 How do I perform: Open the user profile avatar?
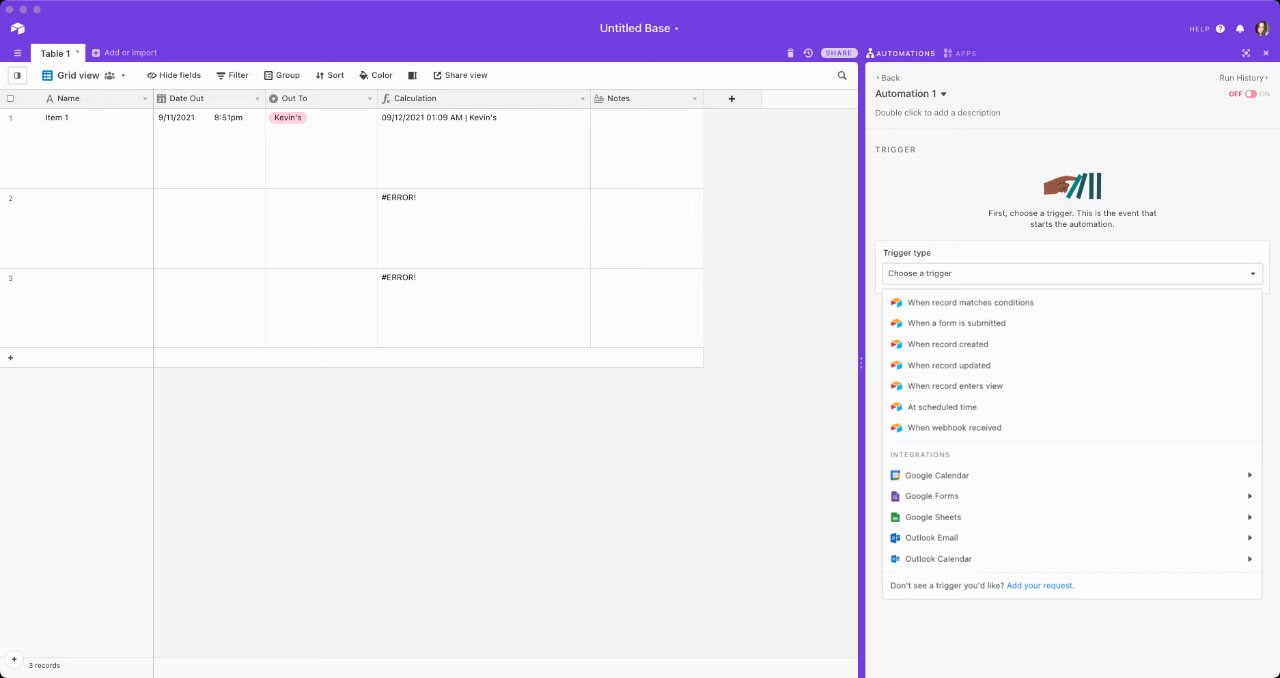[1262, 29]
